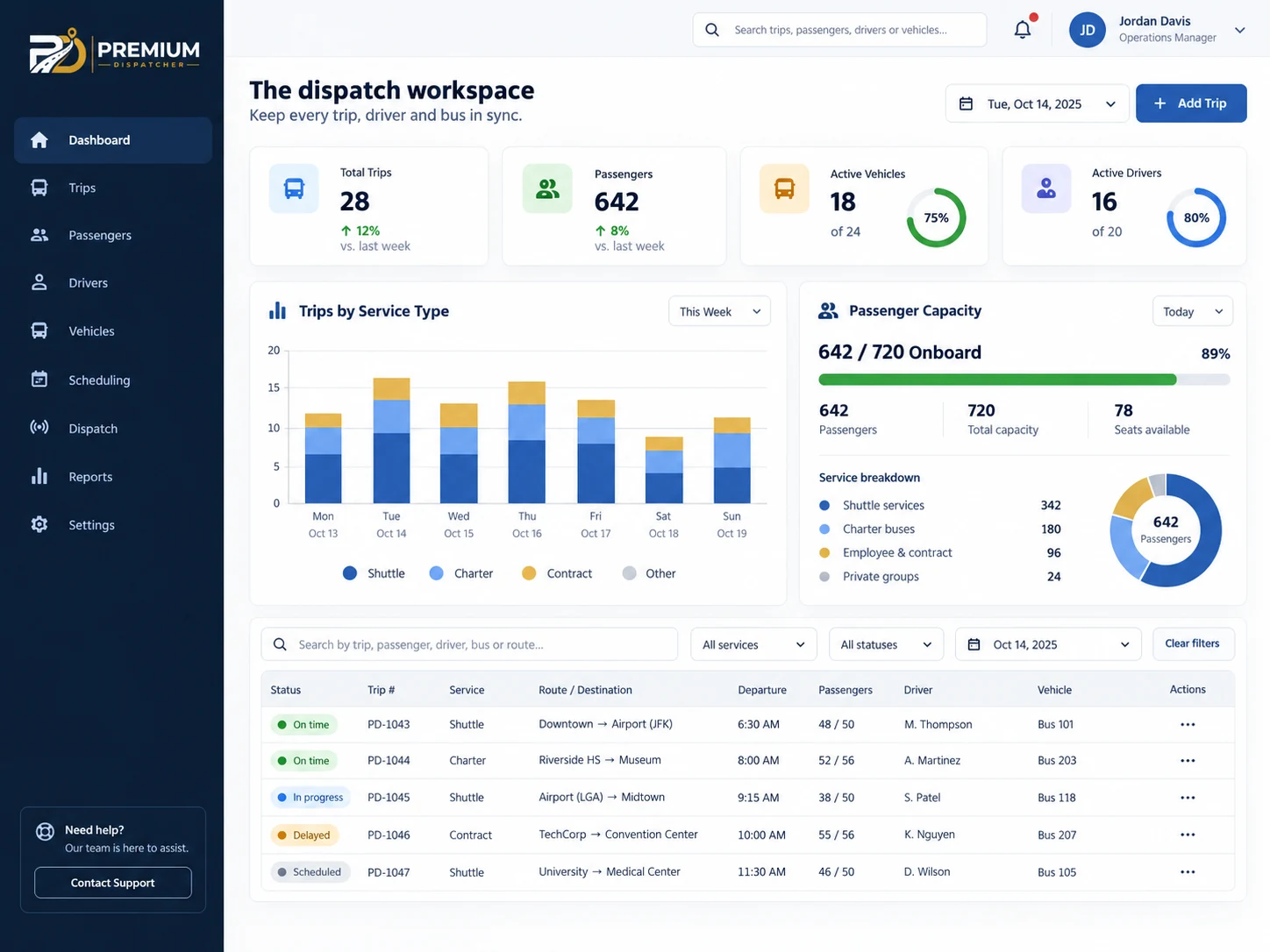Click the table search by trip field

coord(469,644)
